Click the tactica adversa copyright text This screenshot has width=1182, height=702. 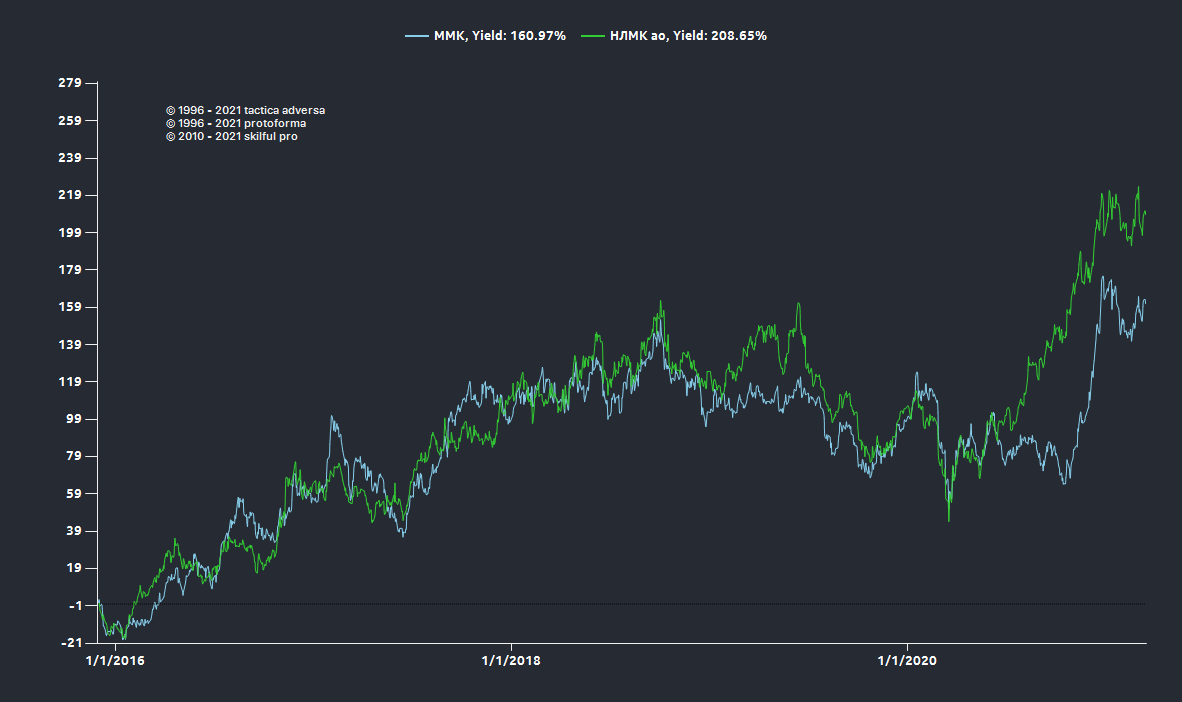coord(245,110)
